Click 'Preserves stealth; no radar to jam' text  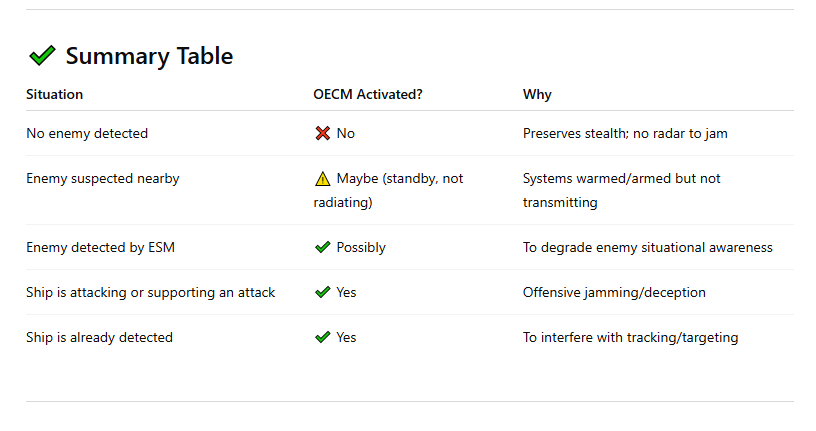625,133
